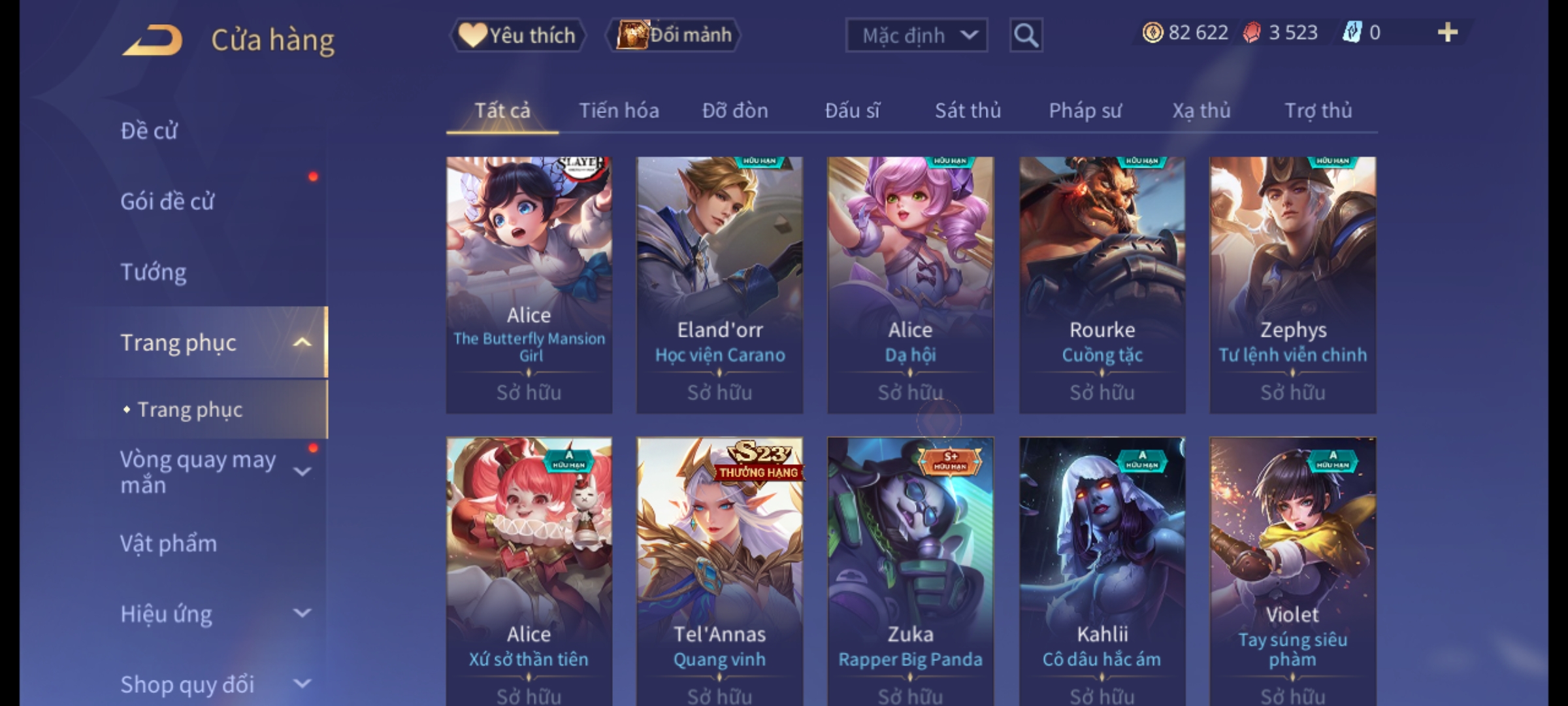Viewport: 1568px width, 706px height.
Task: Click the gold coin balance icon
Action: click(x=1152, y=33)
